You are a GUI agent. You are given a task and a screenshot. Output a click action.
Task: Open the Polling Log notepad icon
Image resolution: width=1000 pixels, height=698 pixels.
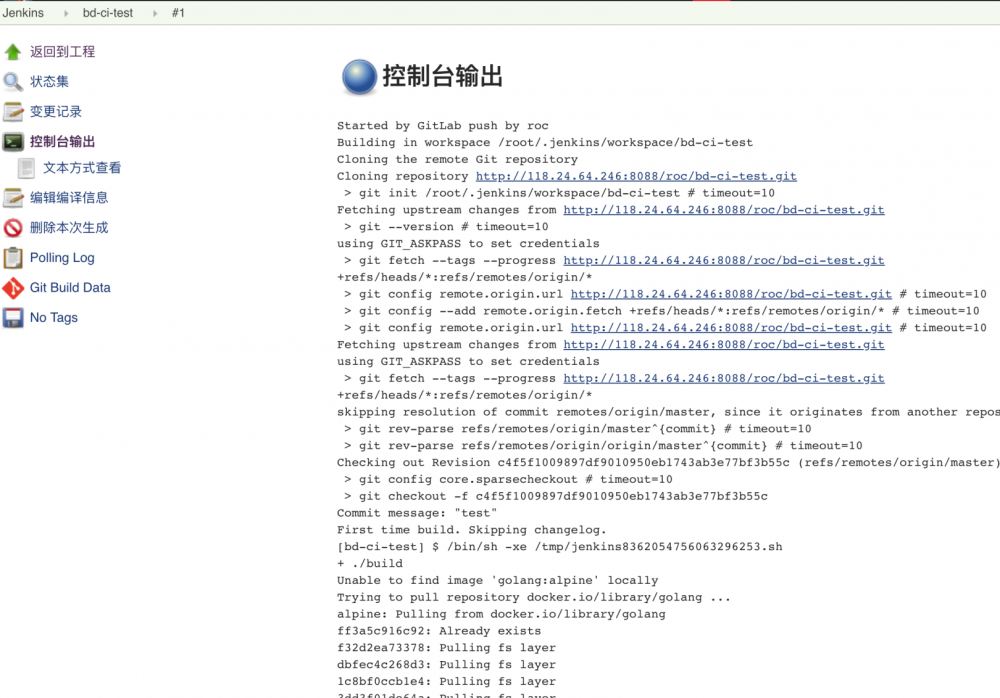coord(13,257)
